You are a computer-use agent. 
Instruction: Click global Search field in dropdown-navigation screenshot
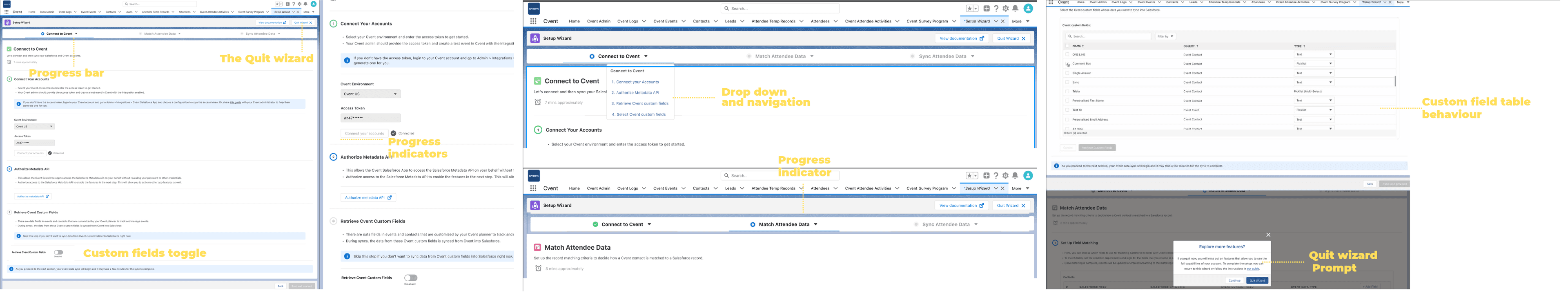[x=780, y=9]
